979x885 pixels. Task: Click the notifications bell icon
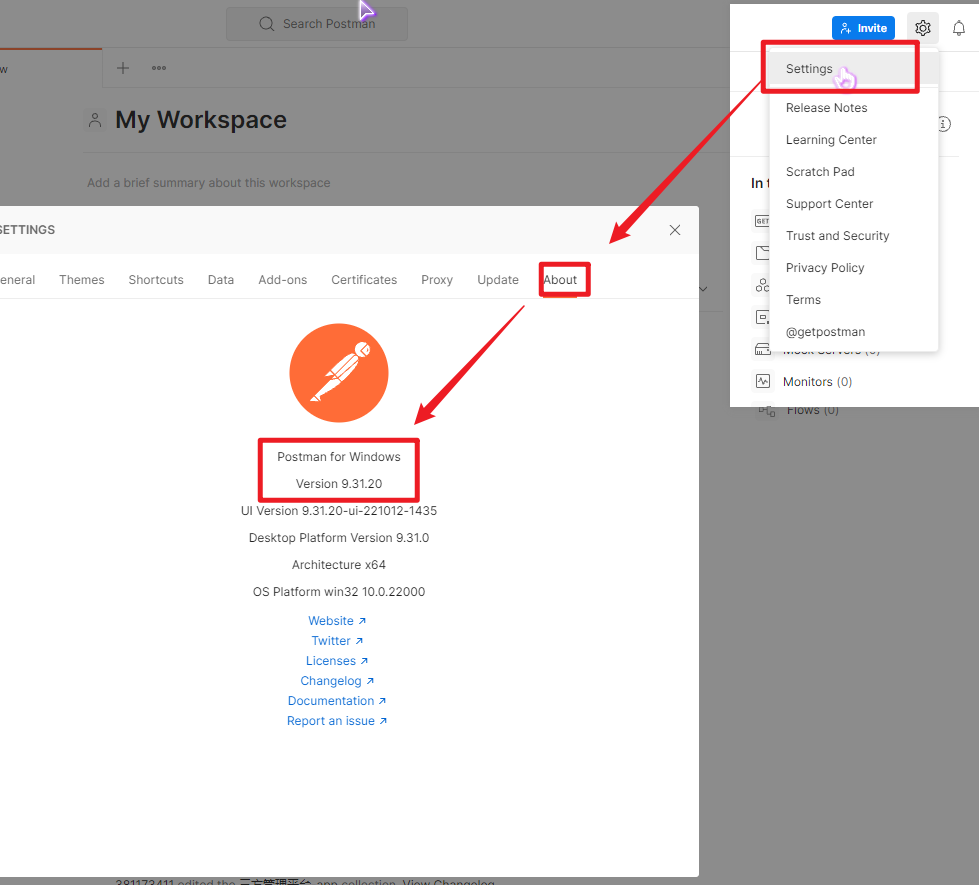pyautogui.click(x=958, y=28)
